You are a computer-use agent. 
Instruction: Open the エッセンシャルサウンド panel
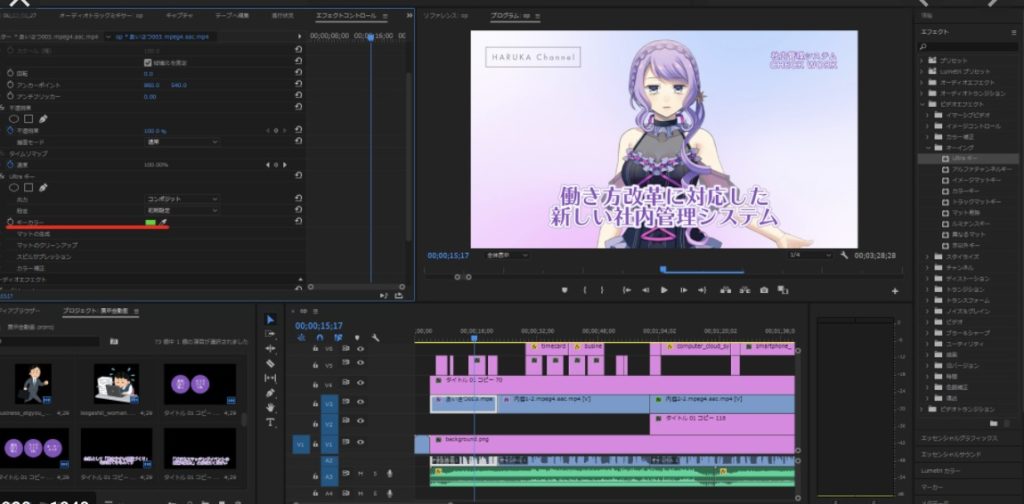pos(951,454)
